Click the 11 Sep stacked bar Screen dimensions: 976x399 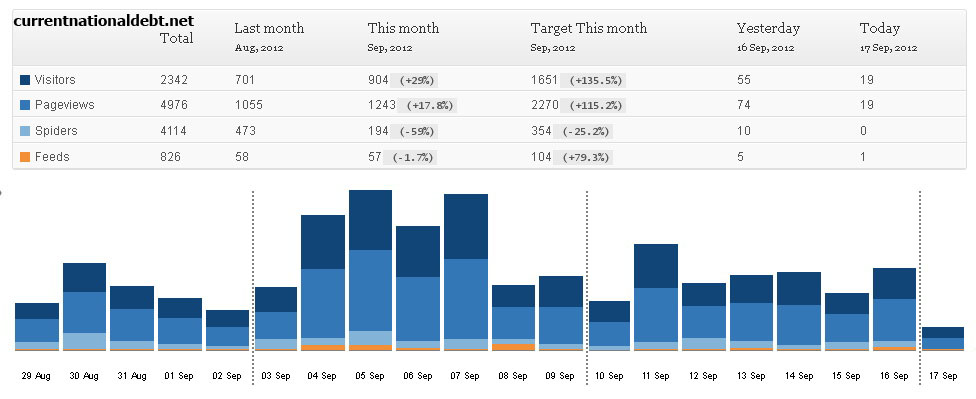[656, 298]
